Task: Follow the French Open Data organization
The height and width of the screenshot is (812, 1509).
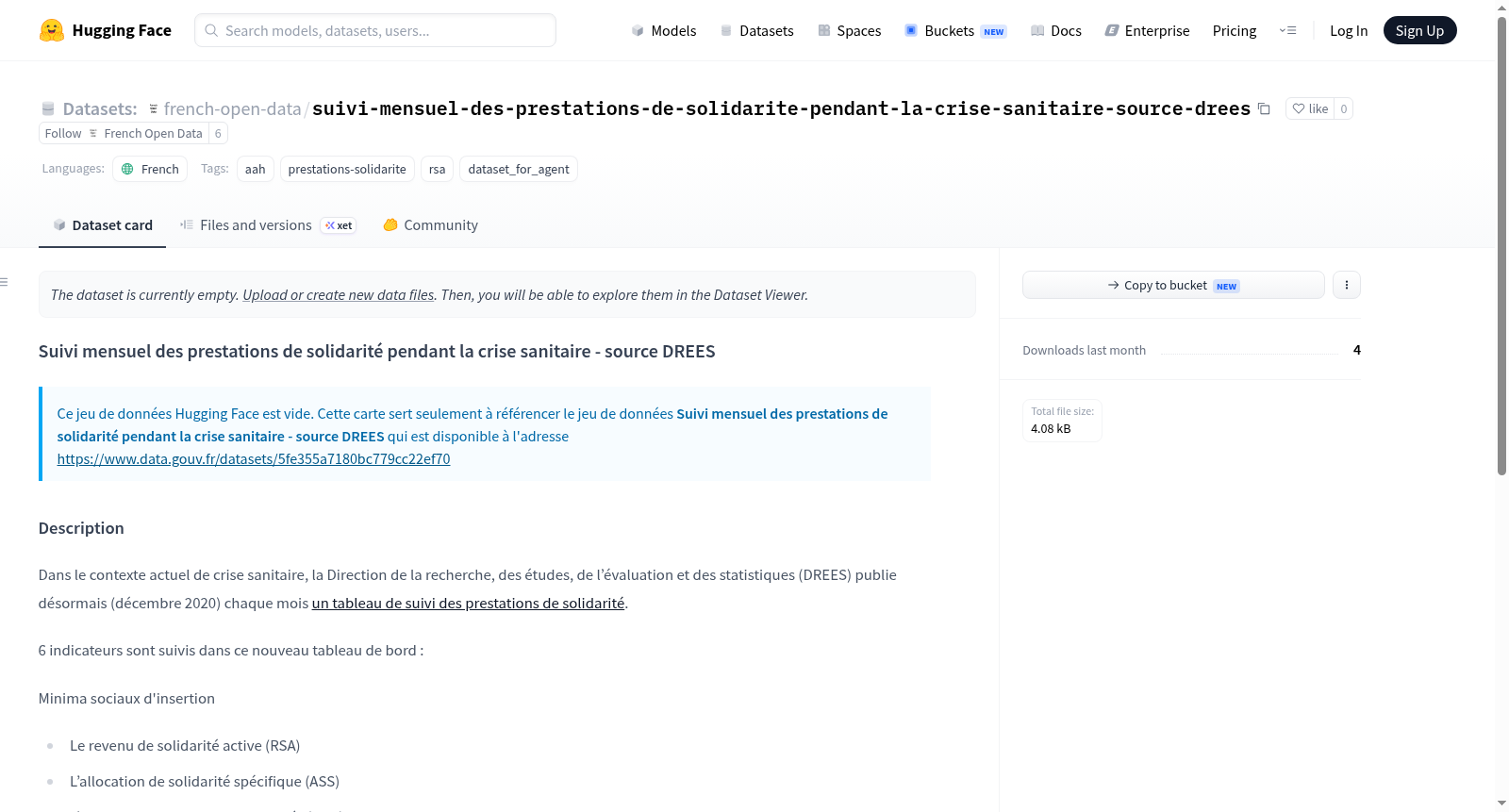Action: [63, 134]
